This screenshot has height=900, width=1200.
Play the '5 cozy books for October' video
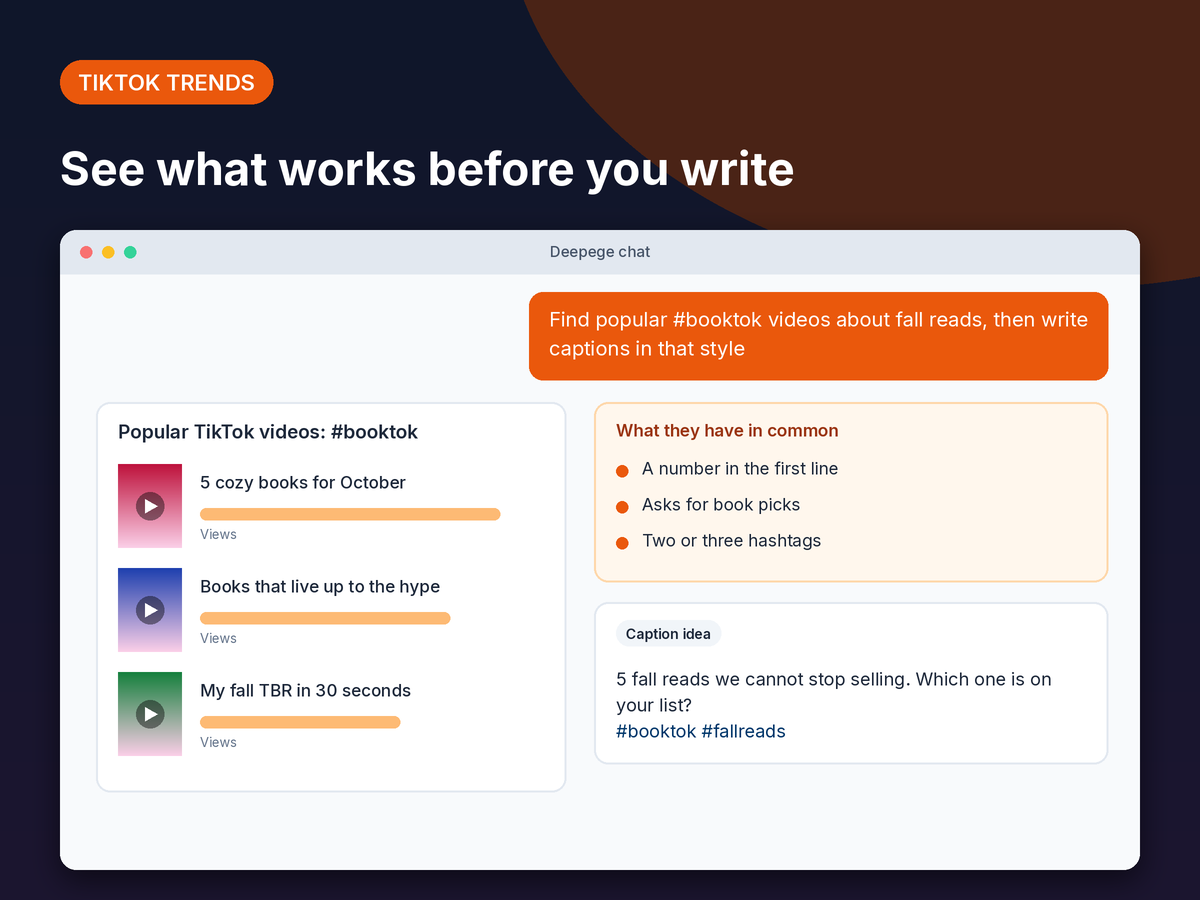[150, 506]
